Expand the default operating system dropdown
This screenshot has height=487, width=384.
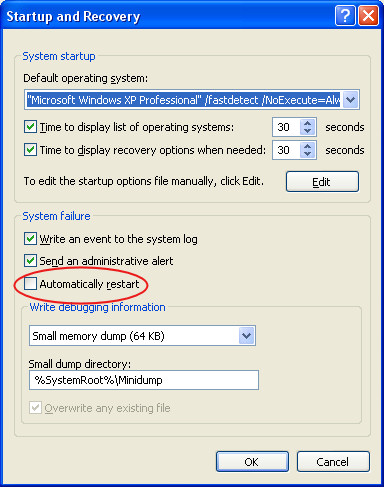click(x=350, y=99)
